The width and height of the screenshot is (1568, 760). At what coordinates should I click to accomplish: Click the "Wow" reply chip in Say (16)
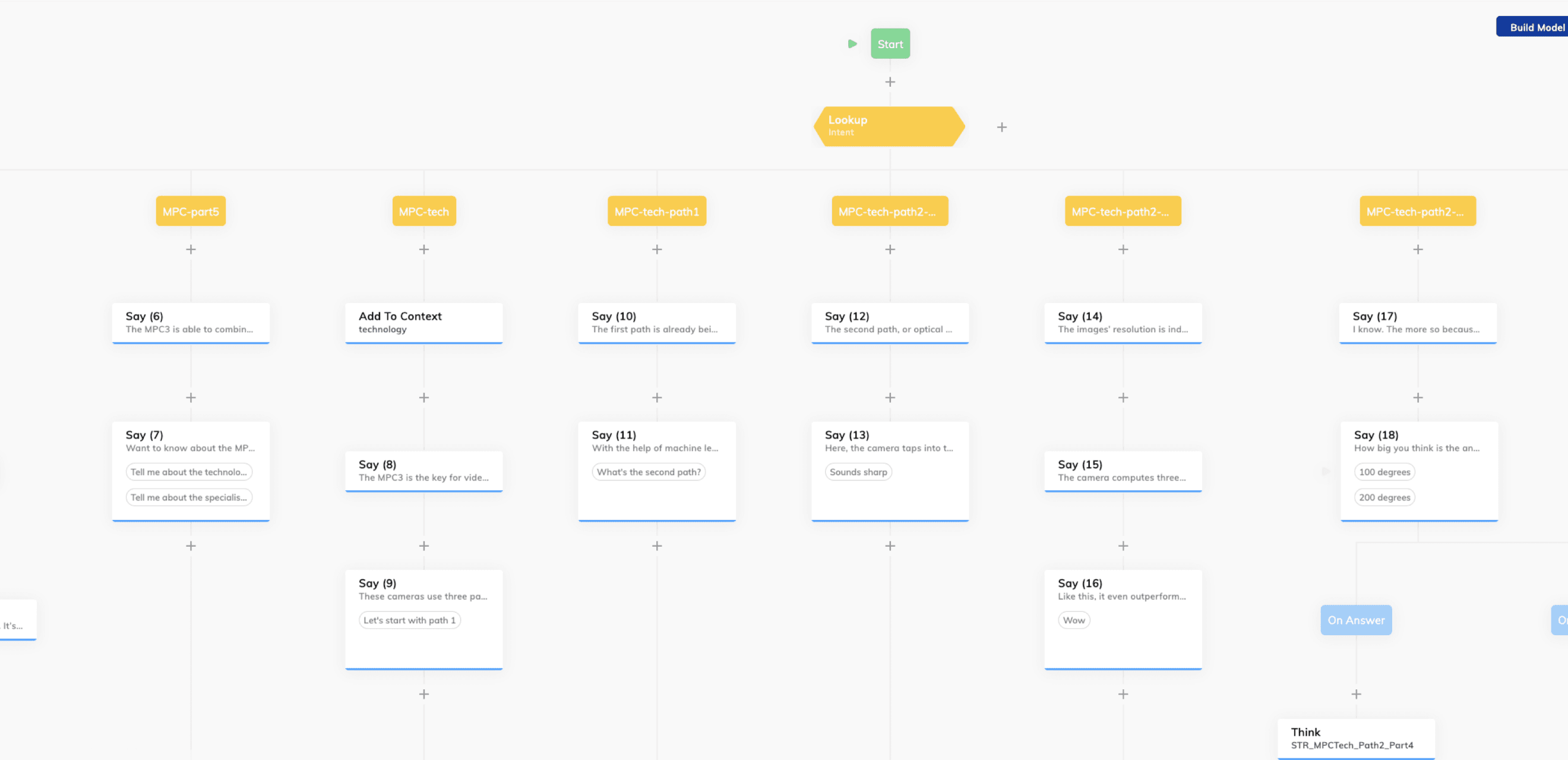pyautogui.click(x=1074, y=620)
